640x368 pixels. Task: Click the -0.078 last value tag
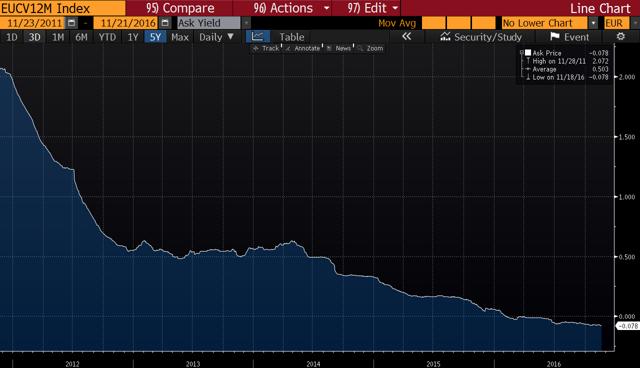(x=627, y=326)
